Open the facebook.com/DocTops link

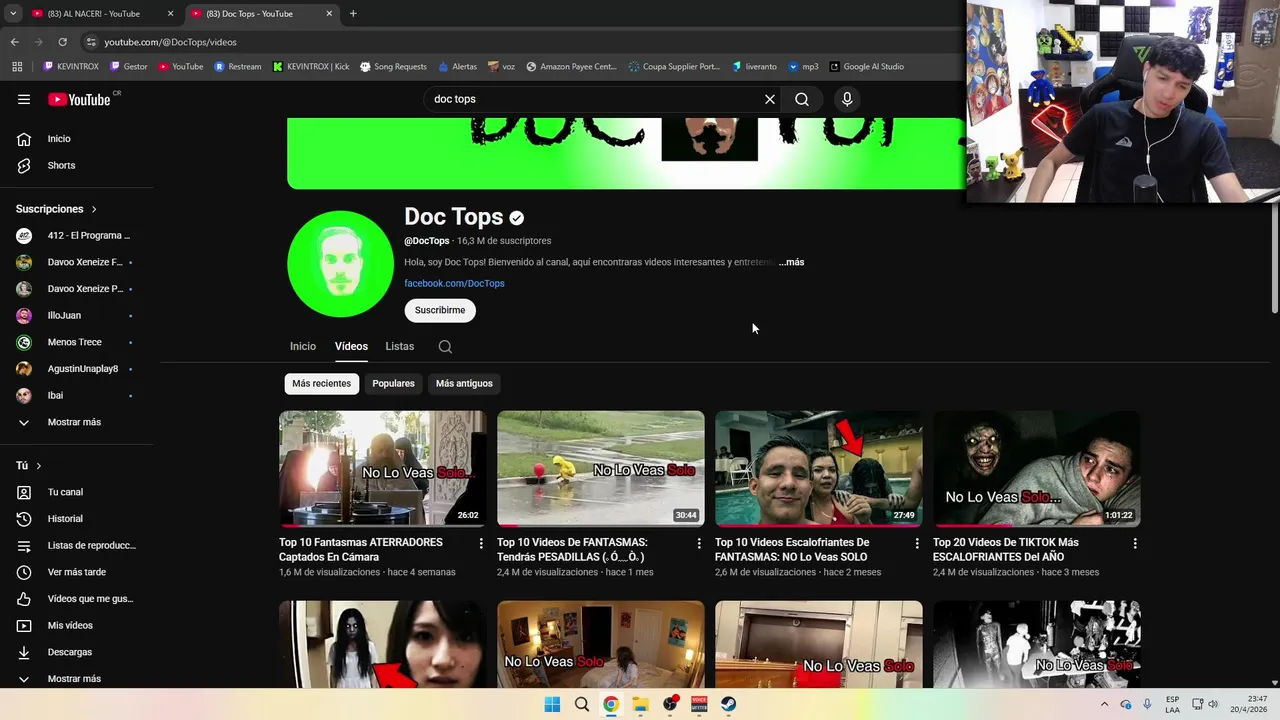point(454,283)
